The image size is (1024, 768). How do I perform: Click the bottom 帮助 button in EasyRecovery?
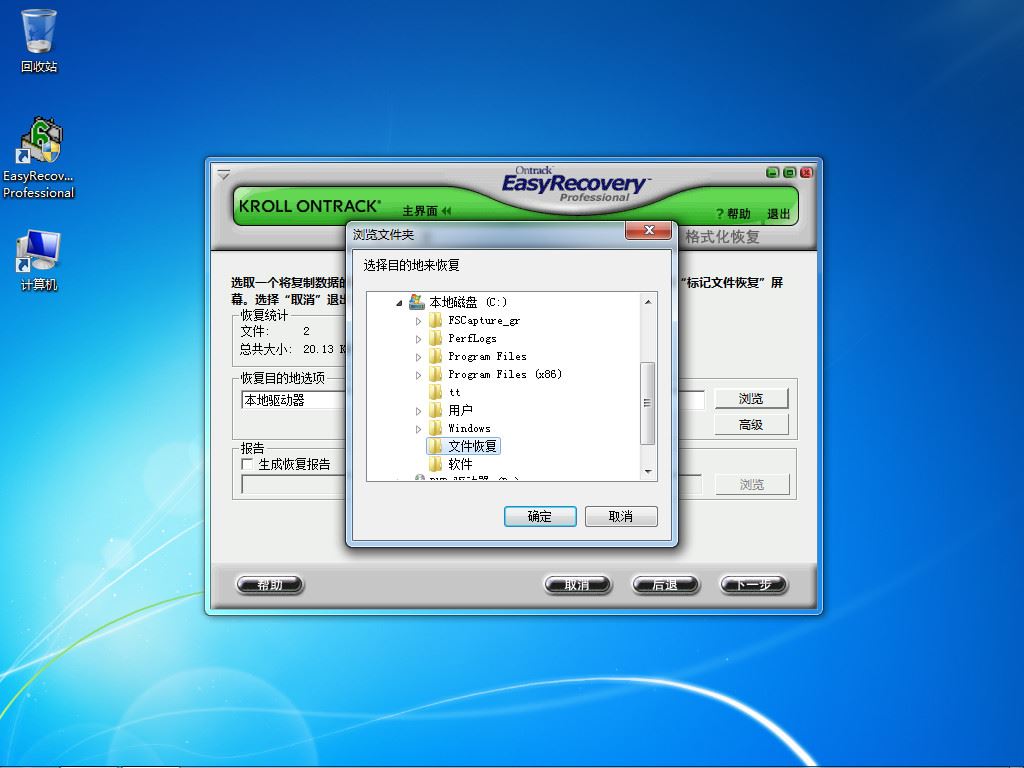(270, 584)
